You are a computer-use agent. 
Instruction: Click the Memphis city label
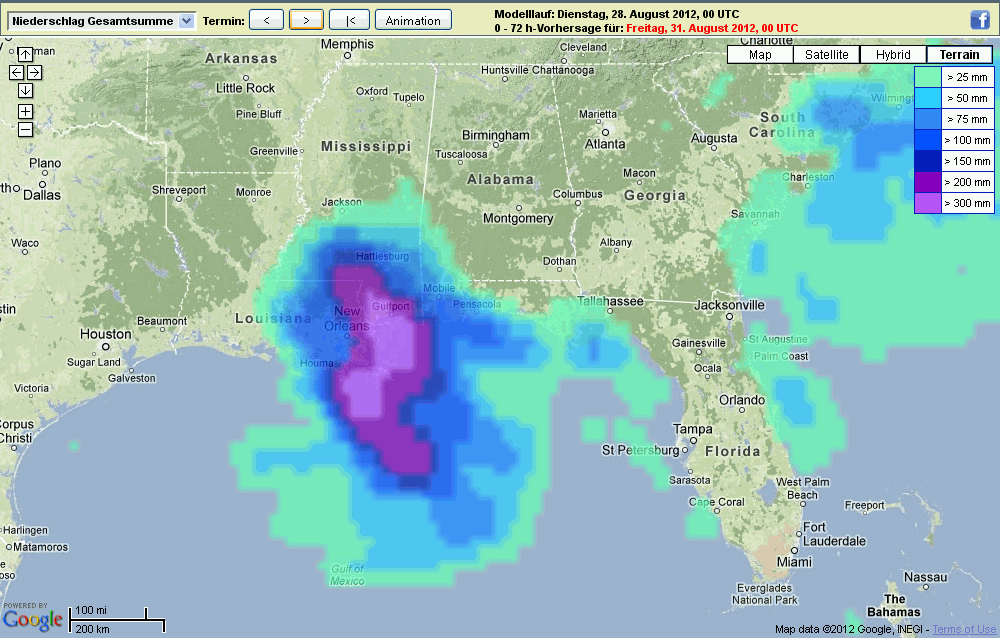click(347, 44)
